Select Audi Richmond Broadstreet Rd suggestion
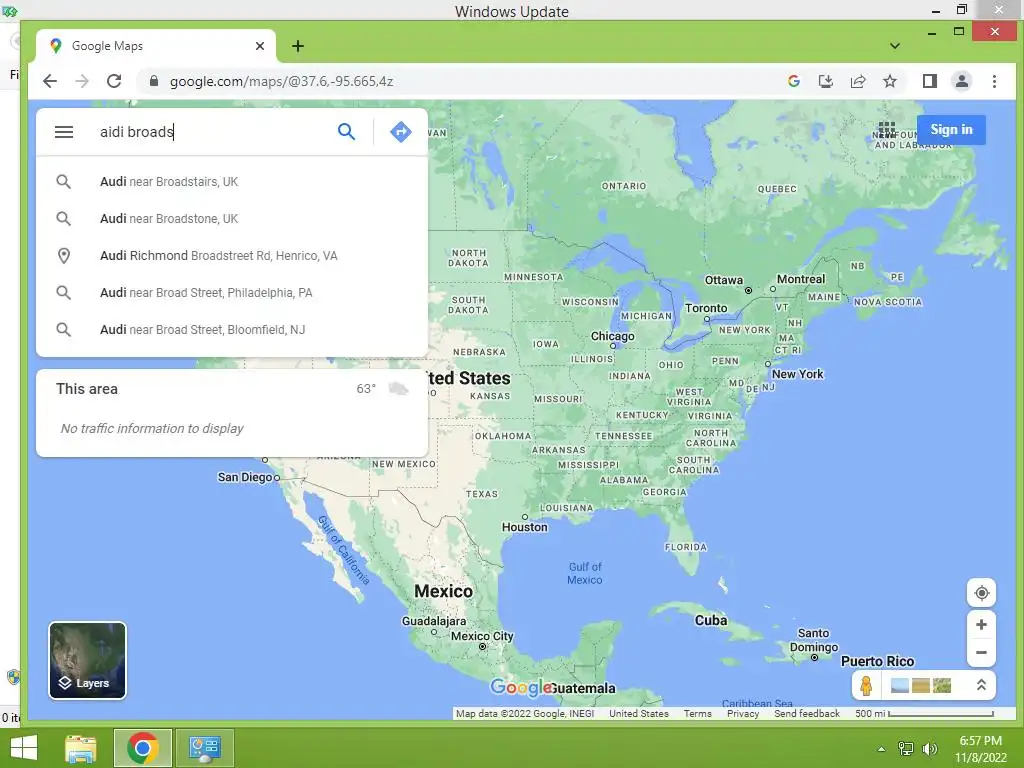The width and height of the screenshot is (1024, 768). click(232, 255)
